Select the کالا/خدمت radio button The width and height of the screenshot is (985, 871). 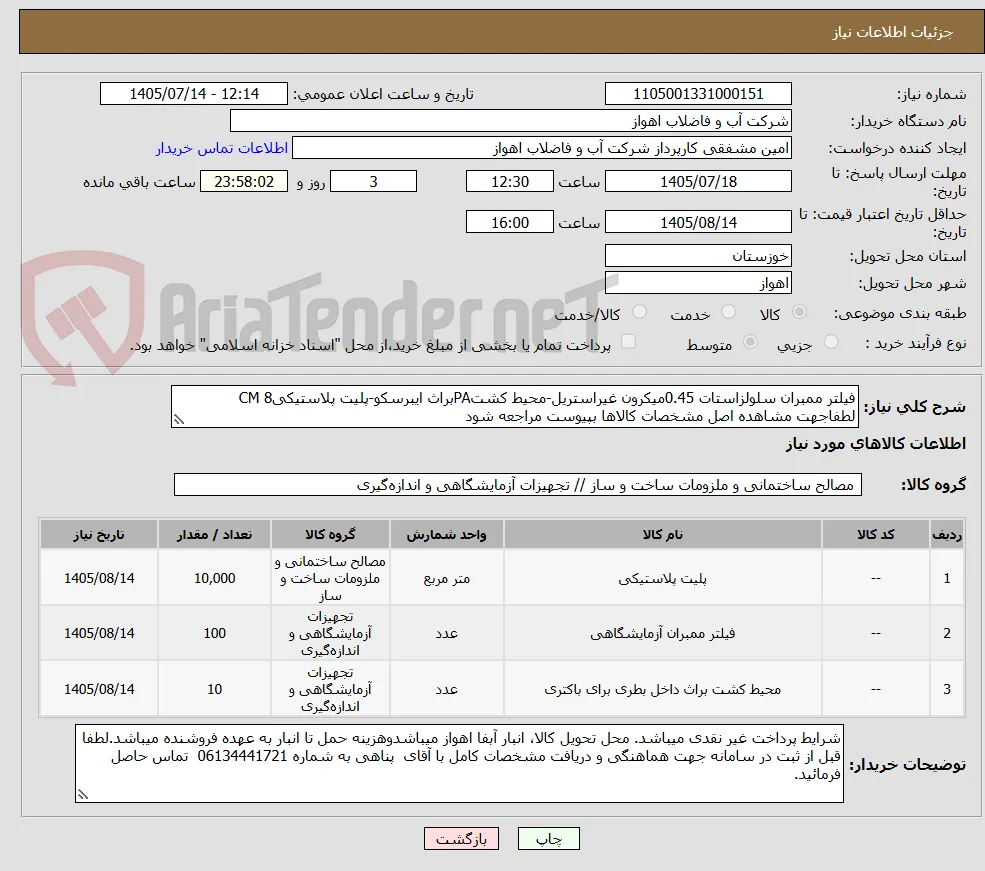click(639, 312)
